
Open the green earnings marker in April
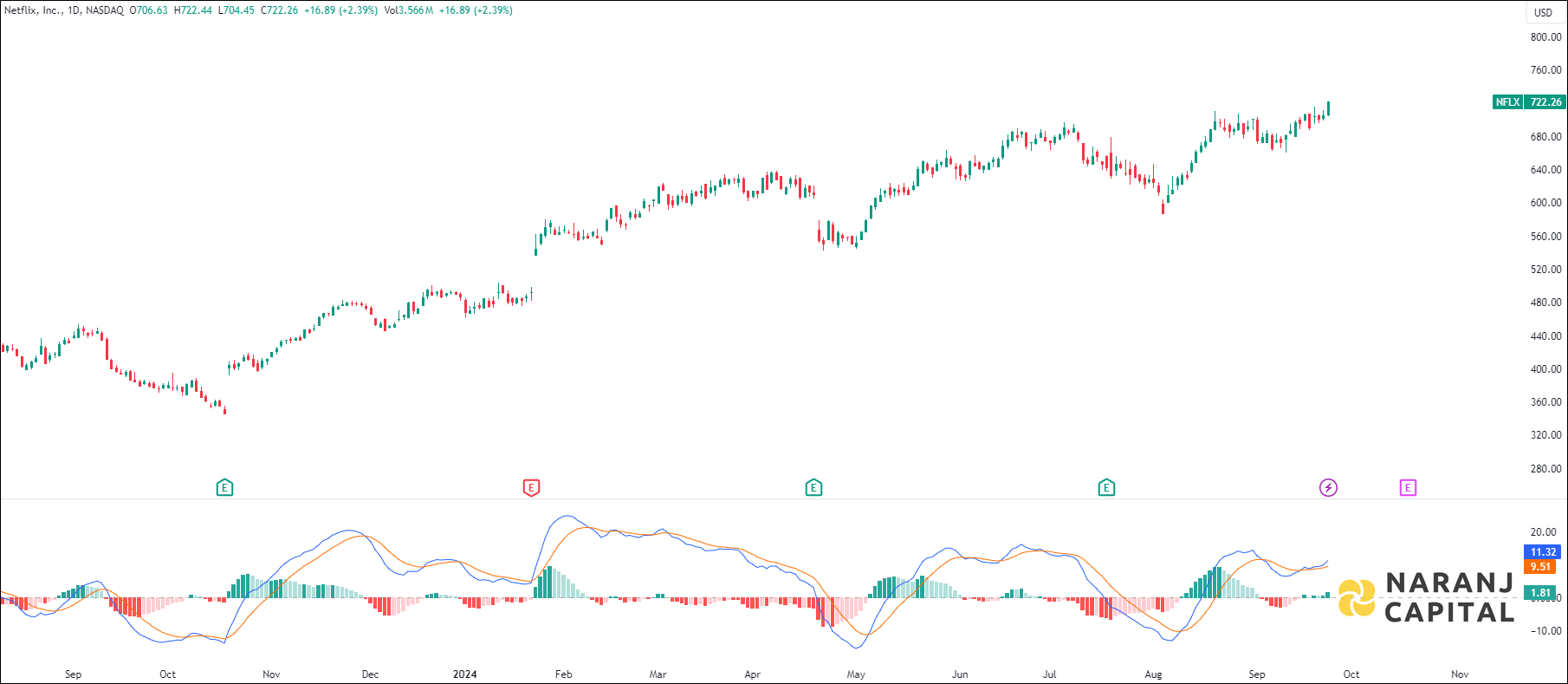pos(813,488)
